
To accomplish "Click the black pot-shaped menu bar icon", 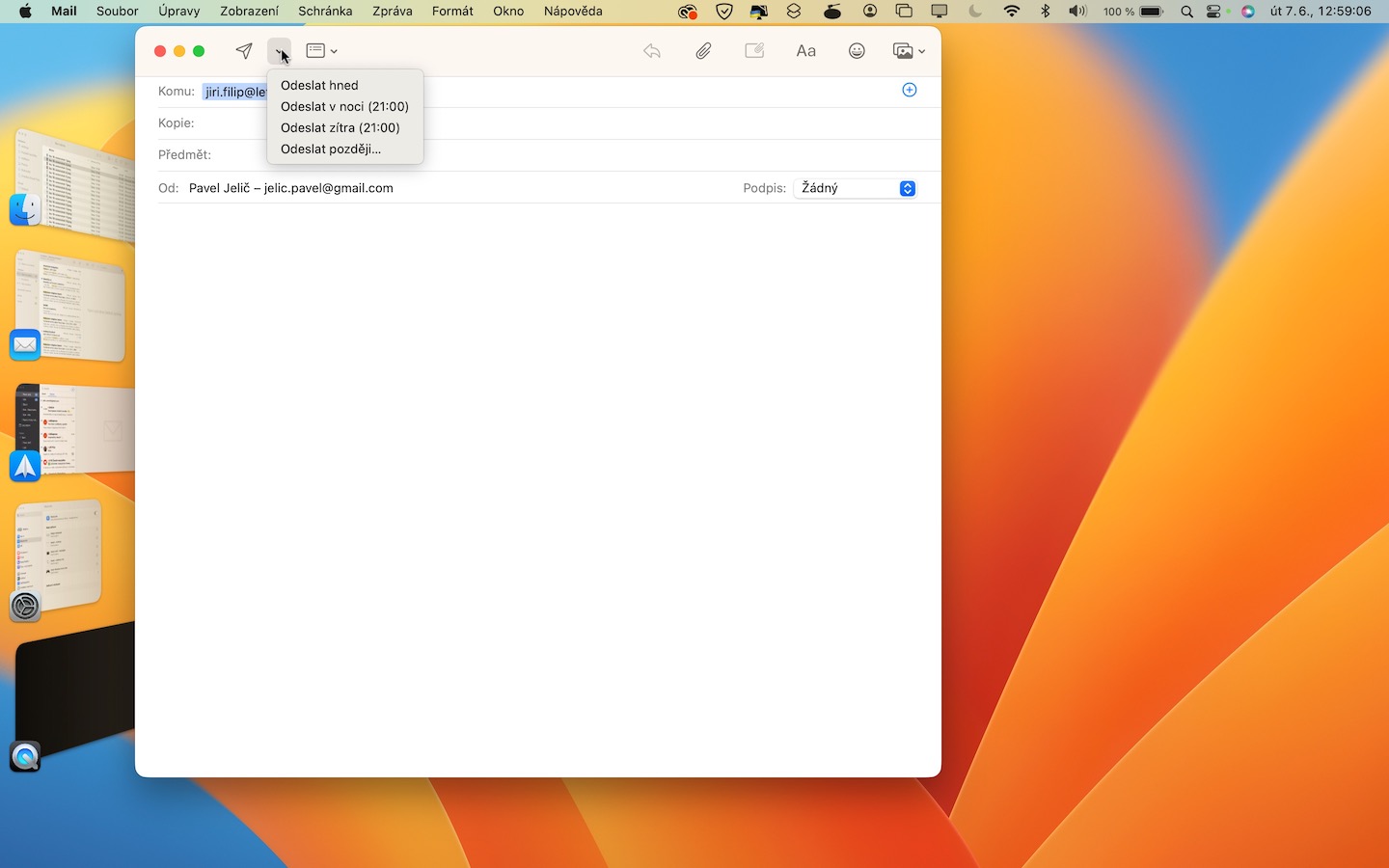I will [832, 12].
